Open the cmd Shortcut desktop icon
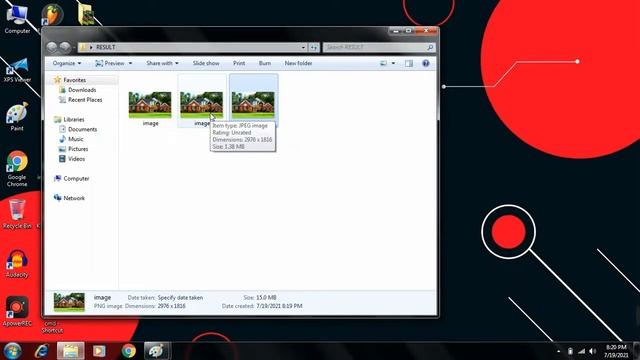The image size is (640, 360). coord(52,327)
